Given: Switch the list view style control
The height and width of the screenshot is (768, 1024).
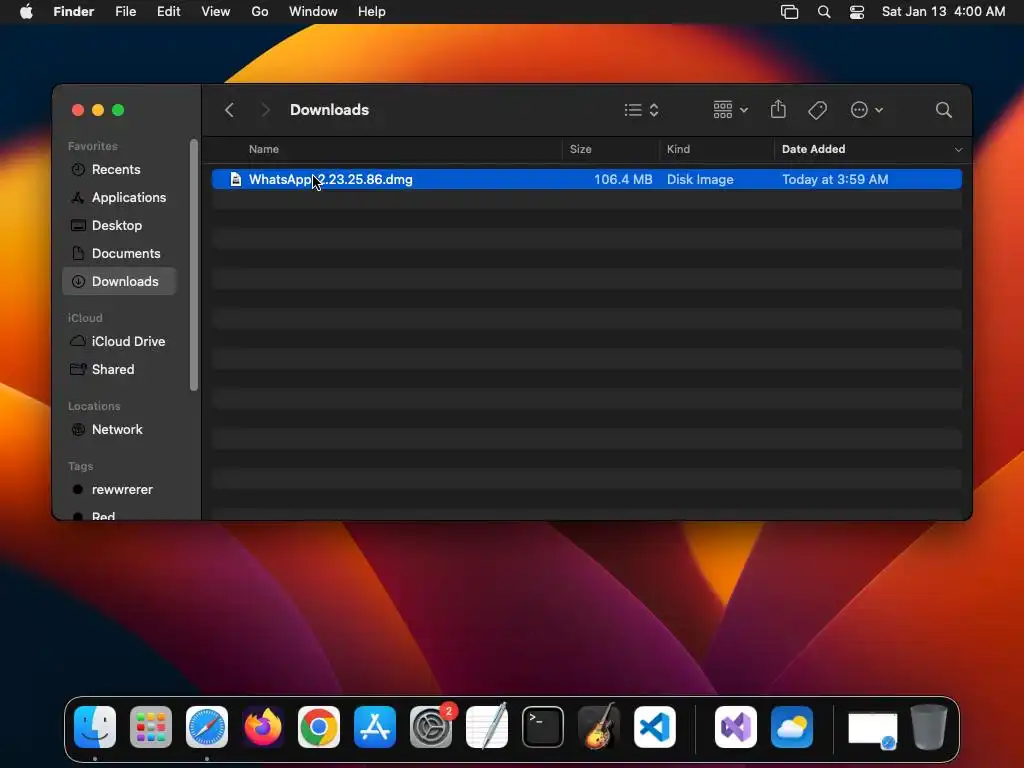Looking at the screenshot, I should 641,110.
